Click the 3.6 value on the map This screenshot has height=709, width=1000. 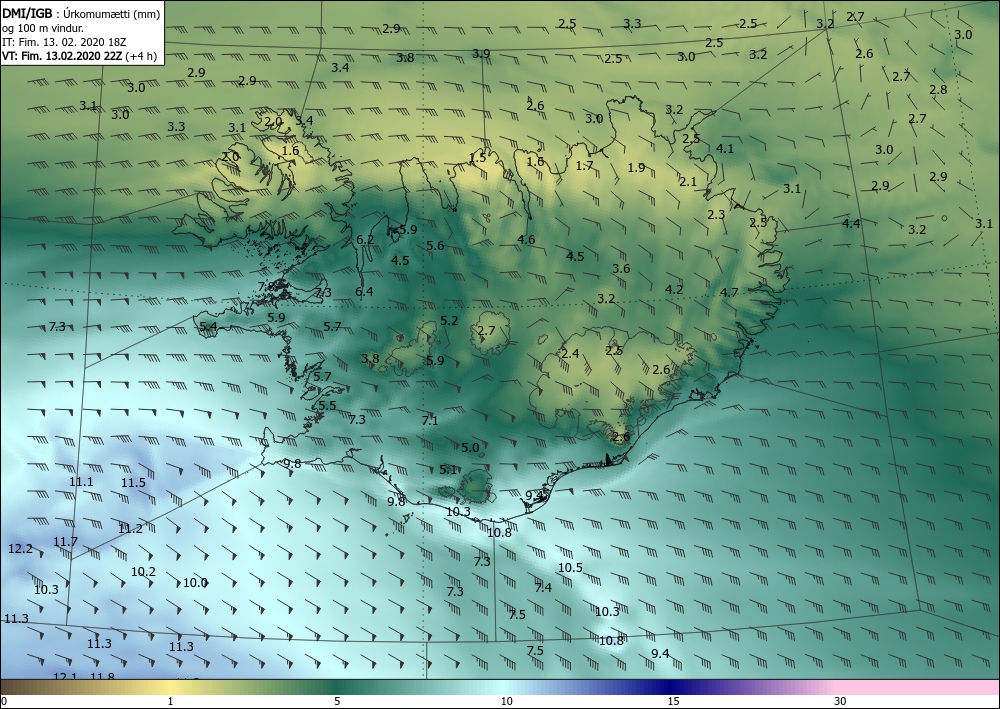point(621,268)
